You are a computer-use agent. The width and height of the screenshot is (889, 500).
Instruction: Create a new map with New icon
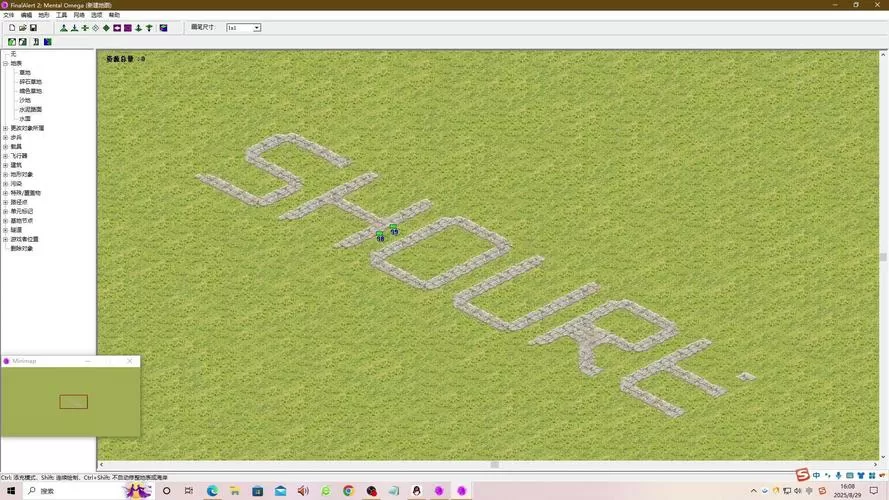point(12,28)
